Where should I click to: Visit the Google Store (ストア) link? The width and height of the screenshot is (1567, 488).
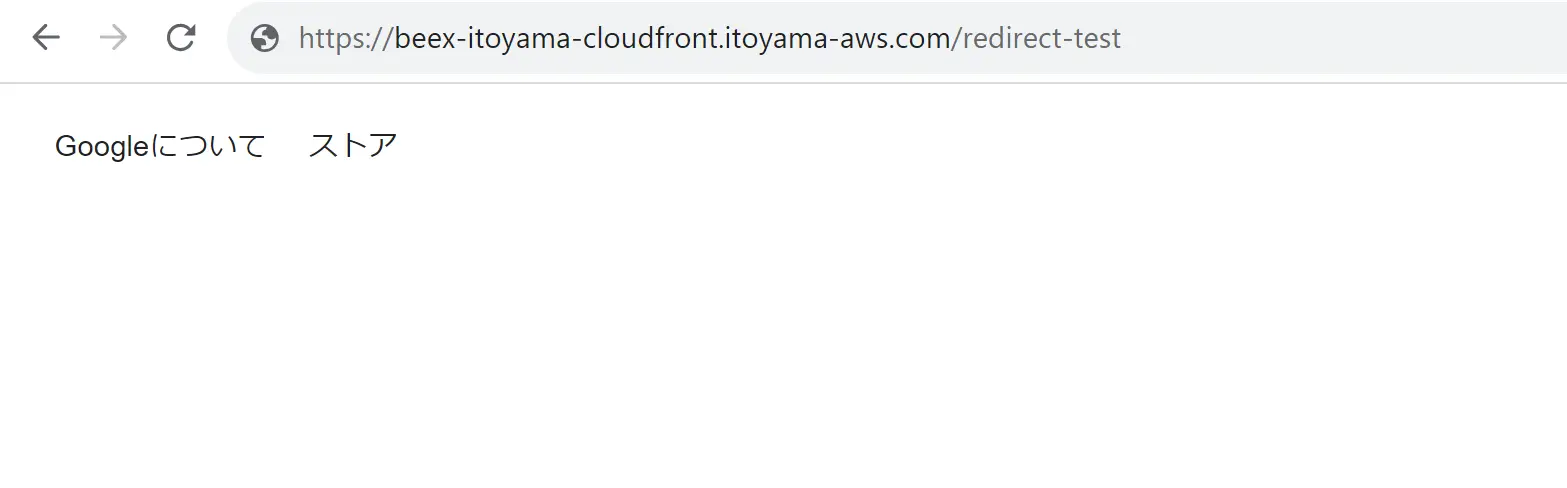tap(353, 146)
